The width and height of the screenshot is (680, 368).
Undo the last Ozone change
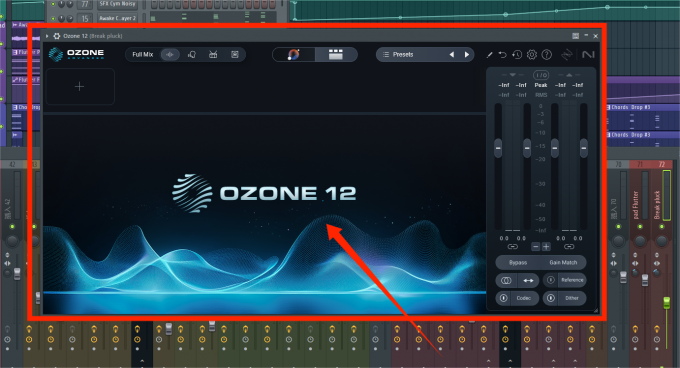pos(503,55)
